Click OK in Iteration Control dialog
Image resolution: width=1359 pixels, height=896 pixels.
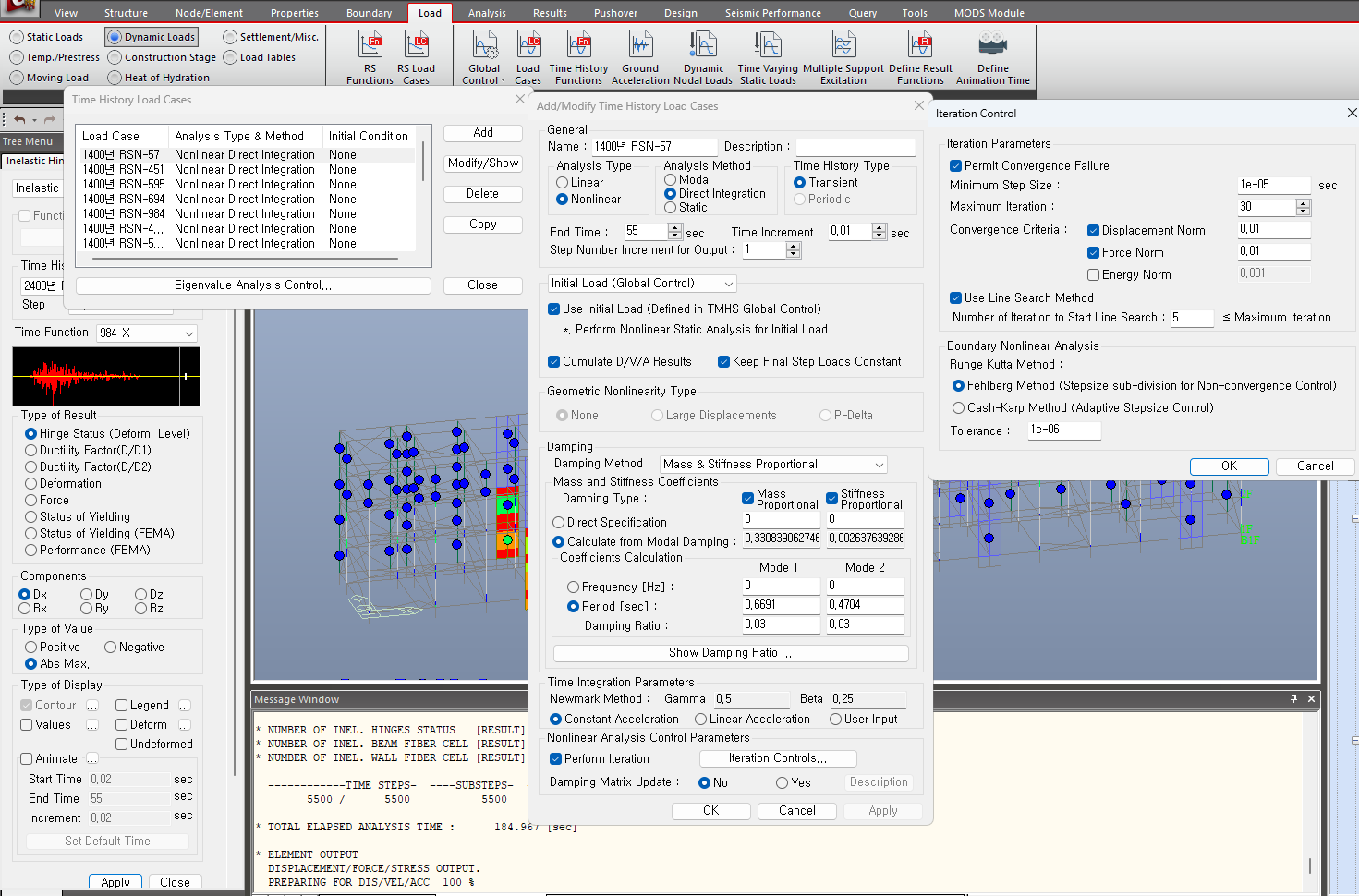[1229, 466]
